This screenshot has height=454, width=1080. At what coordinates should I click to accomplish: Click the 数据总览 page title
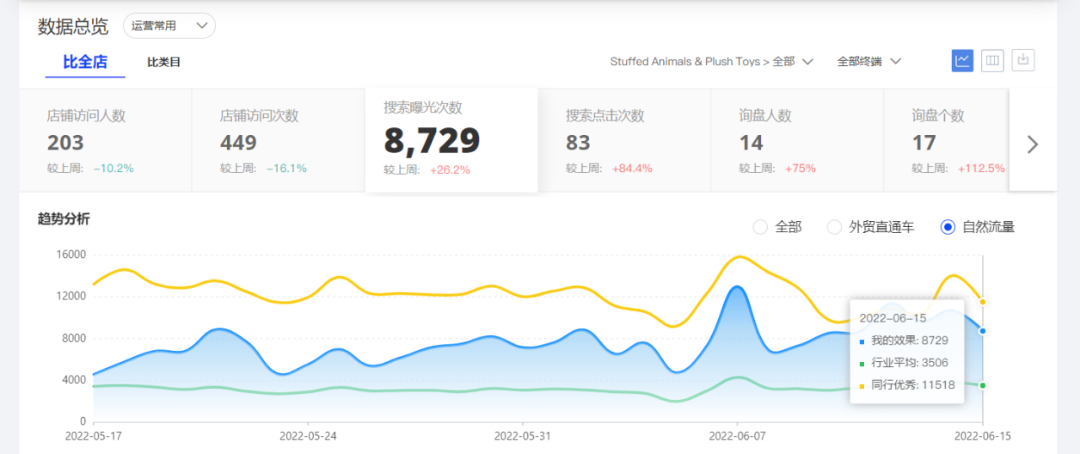(73, 27)
